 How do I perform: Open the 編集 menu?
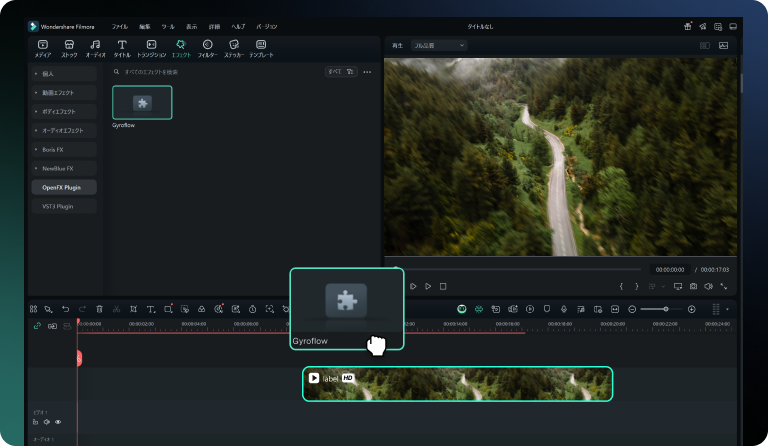[144, 26]
